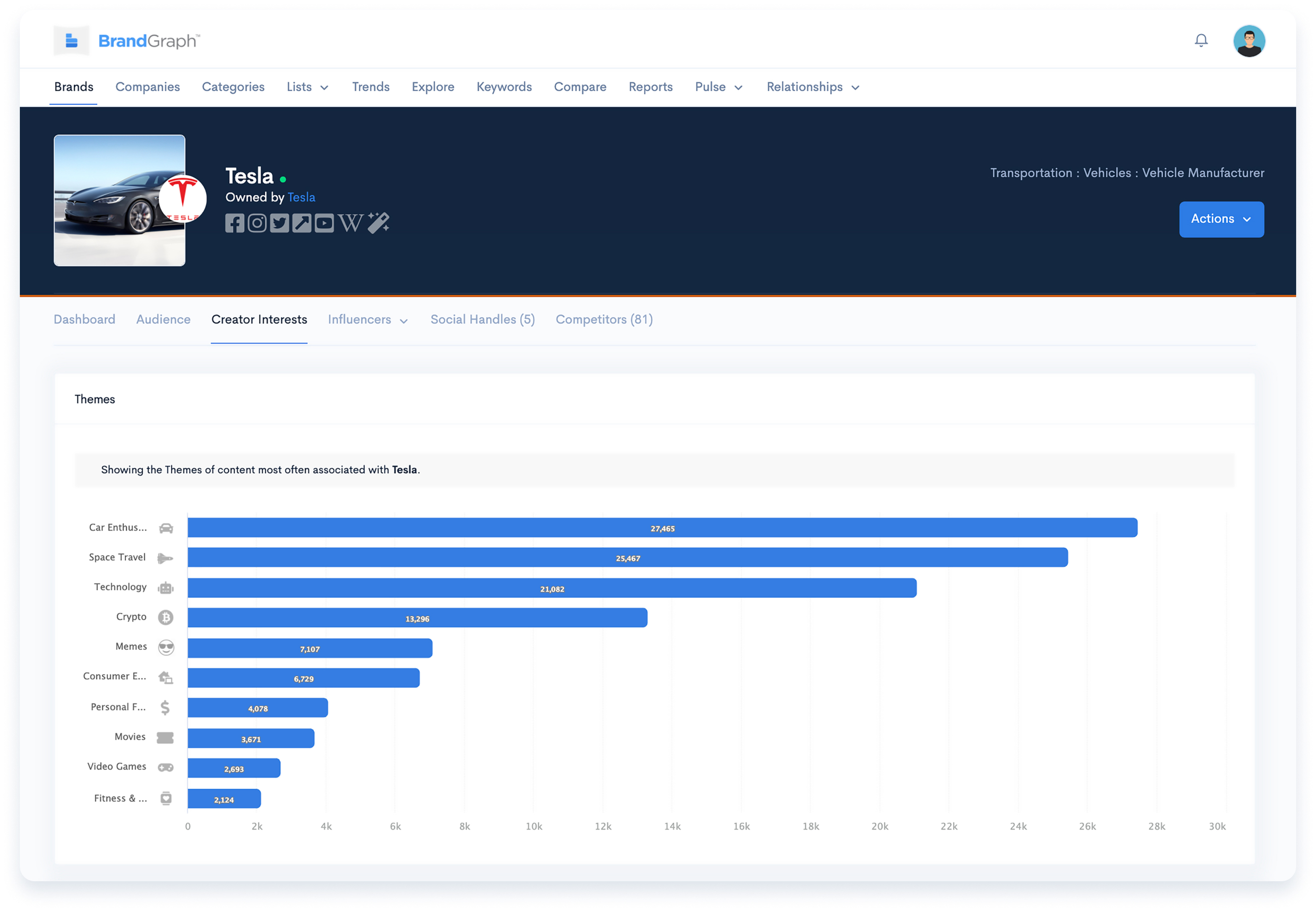Viewport: 1316px width, 911px height.
Task: Click the external website link icon
Action: click(301, 223)
